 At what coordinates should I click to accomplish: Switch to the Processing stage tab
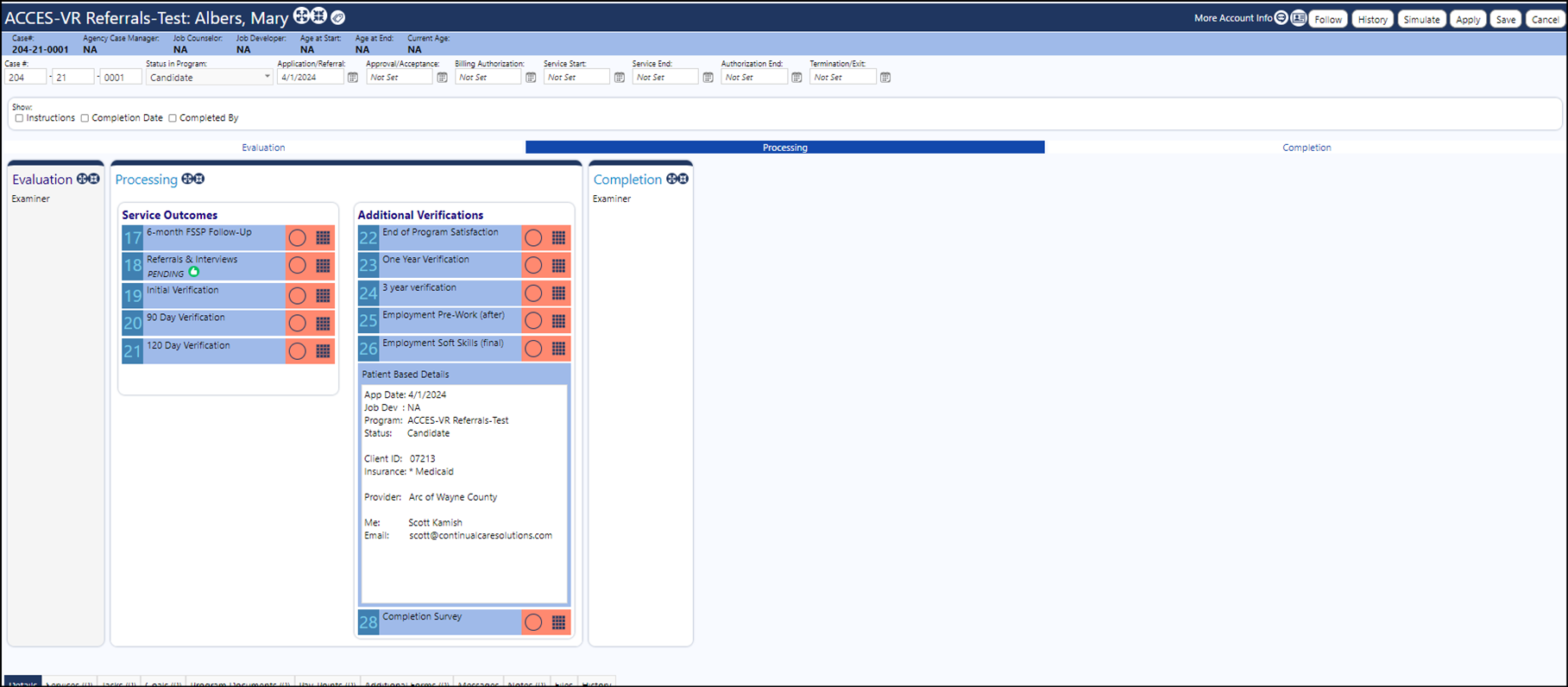pyautogui.click(x=784, y=148)
